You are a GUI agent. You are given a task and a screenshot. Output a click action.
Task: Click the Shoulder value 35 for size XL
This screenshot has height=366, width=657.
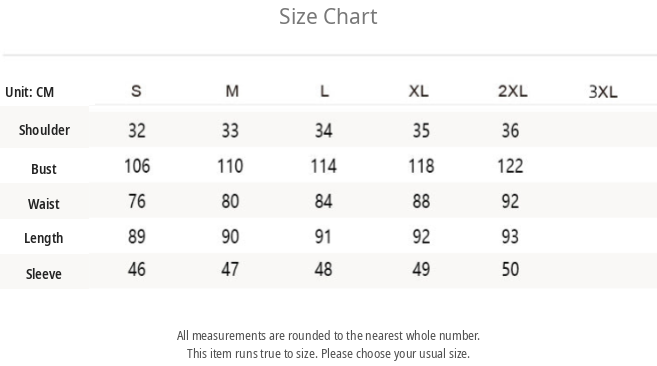[x=421, y=130]
